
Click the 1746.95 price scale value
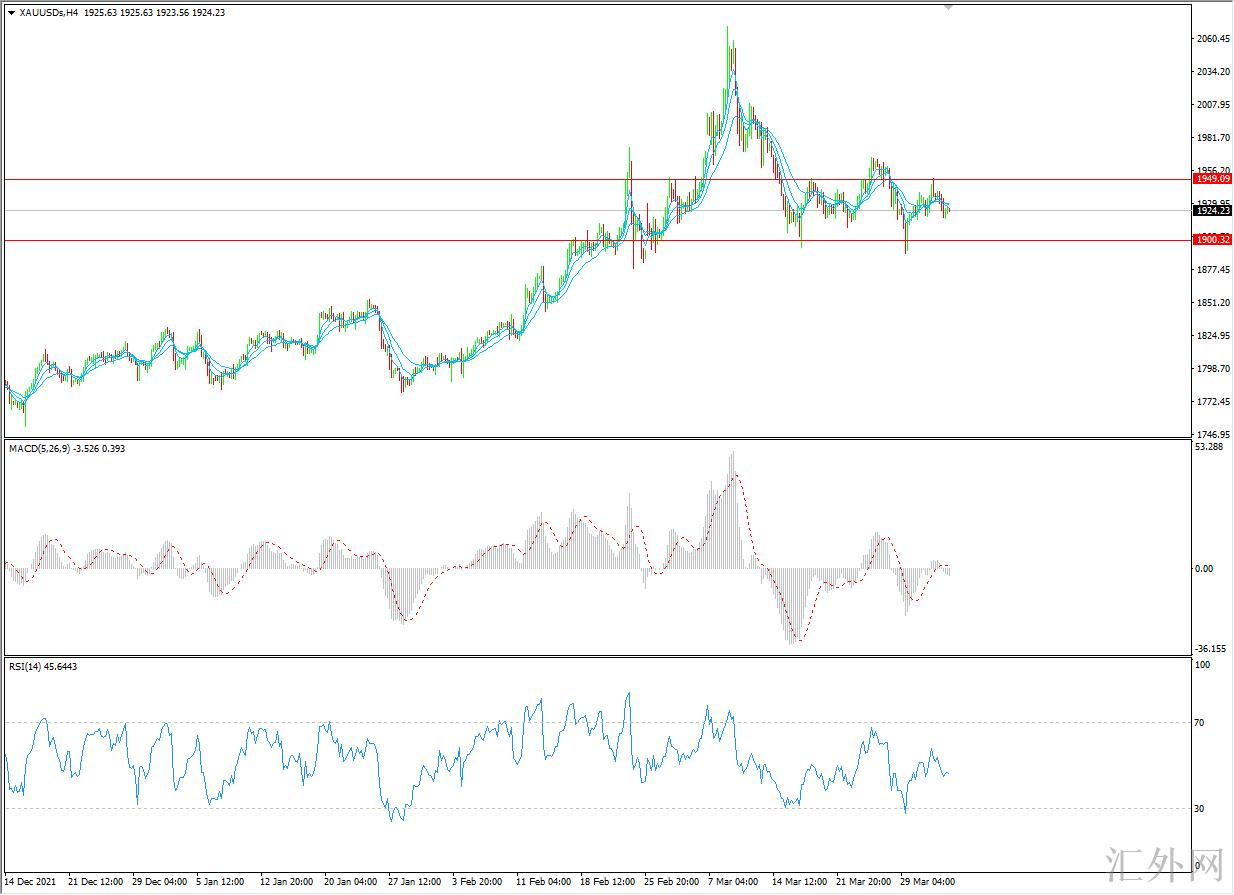click(1212, 435)
